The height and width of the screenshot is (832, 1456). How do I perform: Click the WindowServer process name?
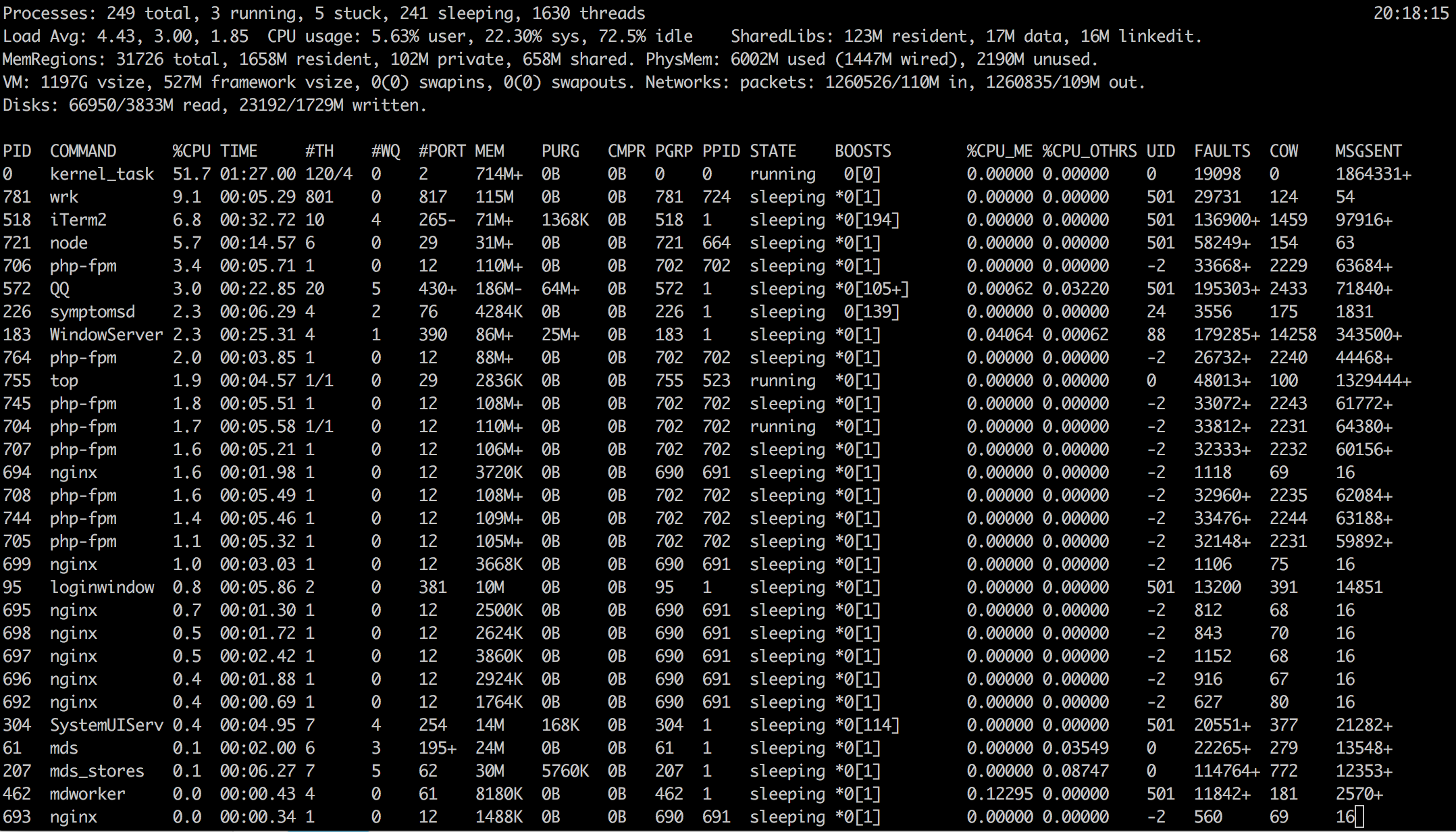point(106,335)
